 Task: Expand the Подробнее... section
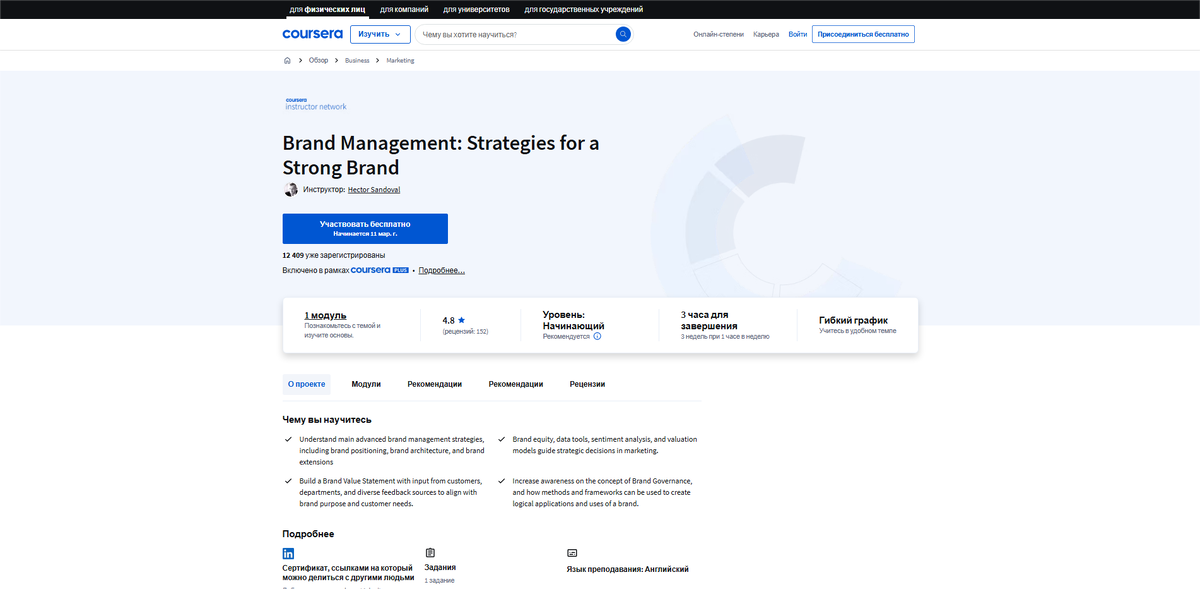pyautogui.click(x=440, y=270)
